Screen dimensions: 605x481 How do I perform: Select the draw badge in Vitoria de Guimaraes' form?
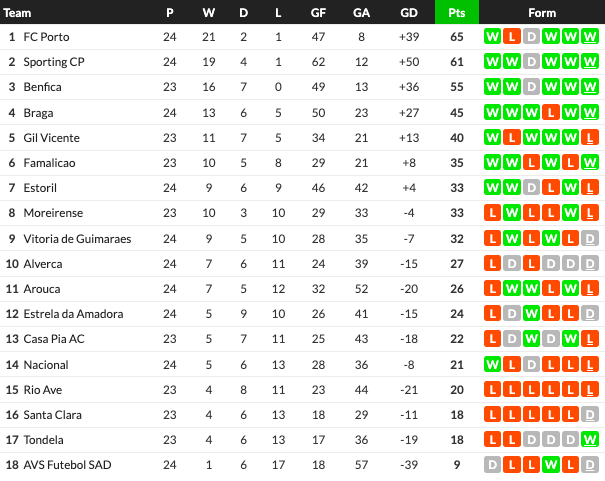[x=590, y=238]
